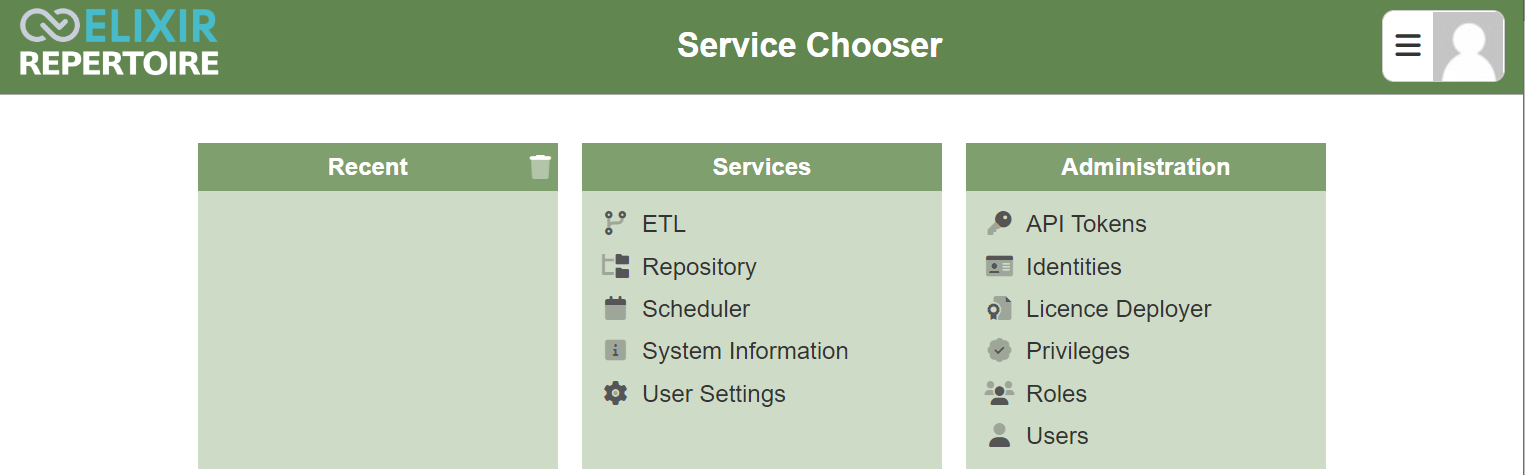Viewport: 1525px width, 475px height.
Task: Click the user avatar picture
Action: (x=1468, y=46)
